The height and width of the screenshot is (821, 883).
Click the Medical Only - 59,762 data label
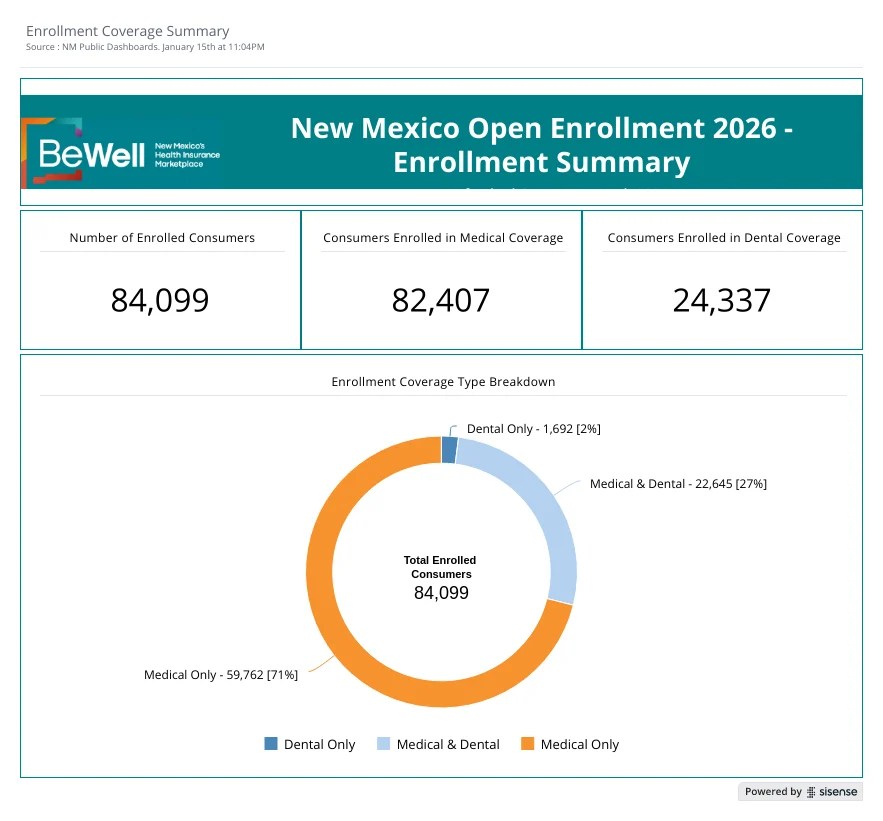coord(221,675)
